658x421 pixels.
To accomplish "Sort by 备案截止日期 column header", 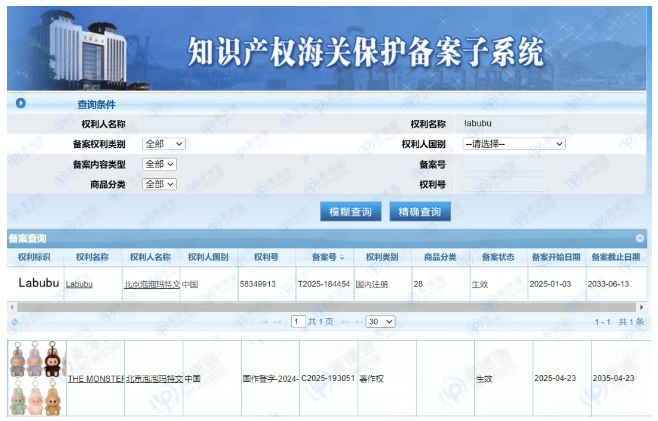I will pyautogui.click(x=616, y=257).
